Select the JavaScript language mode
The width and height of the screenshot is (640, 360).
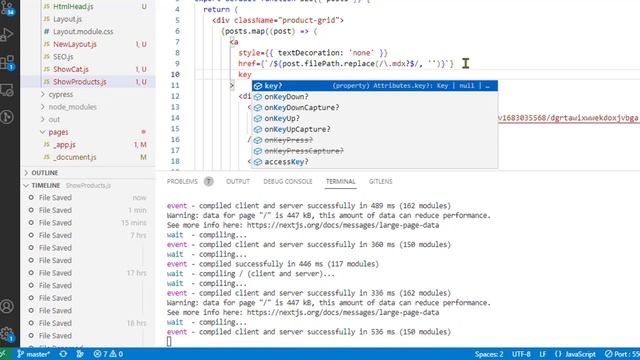(575, 354)
